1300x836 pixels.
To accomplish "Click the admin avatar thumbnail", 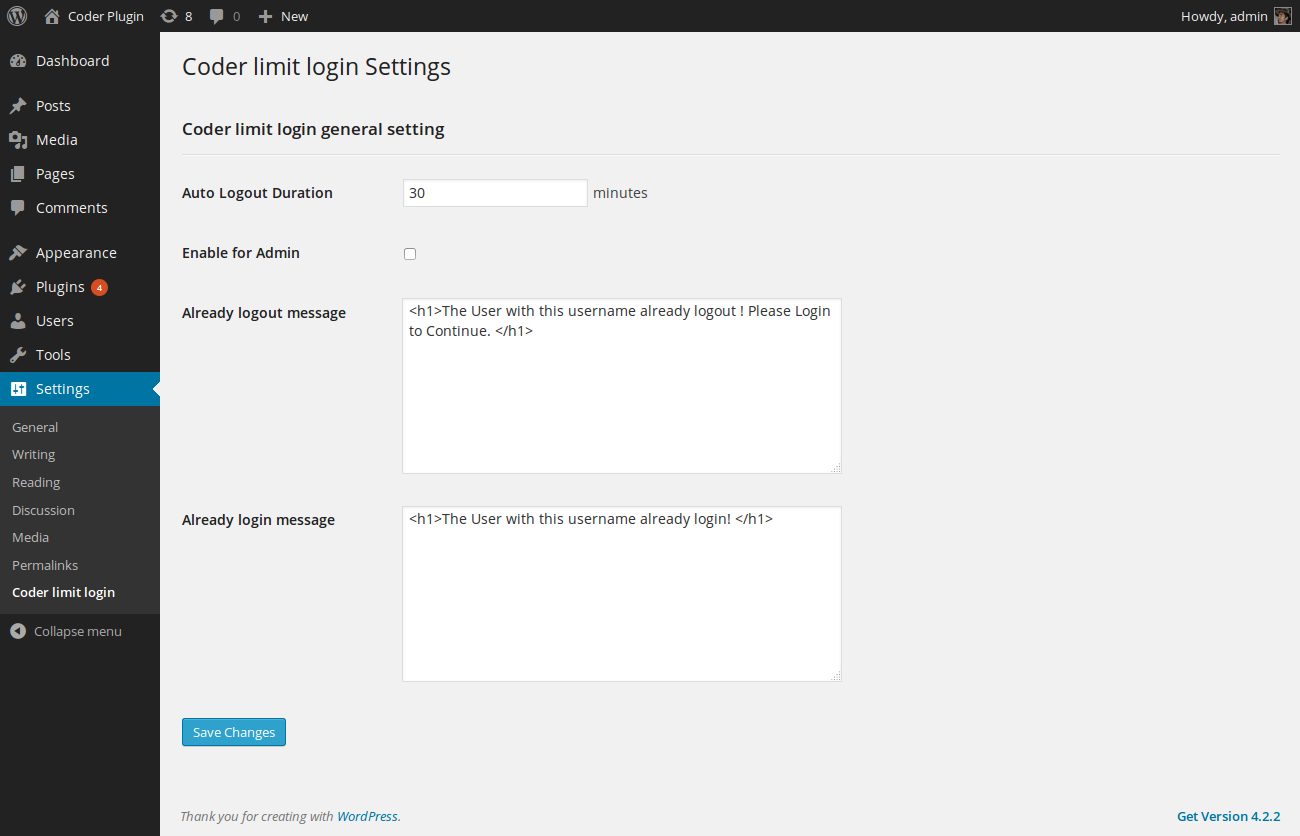I will tap(1282, 16).
